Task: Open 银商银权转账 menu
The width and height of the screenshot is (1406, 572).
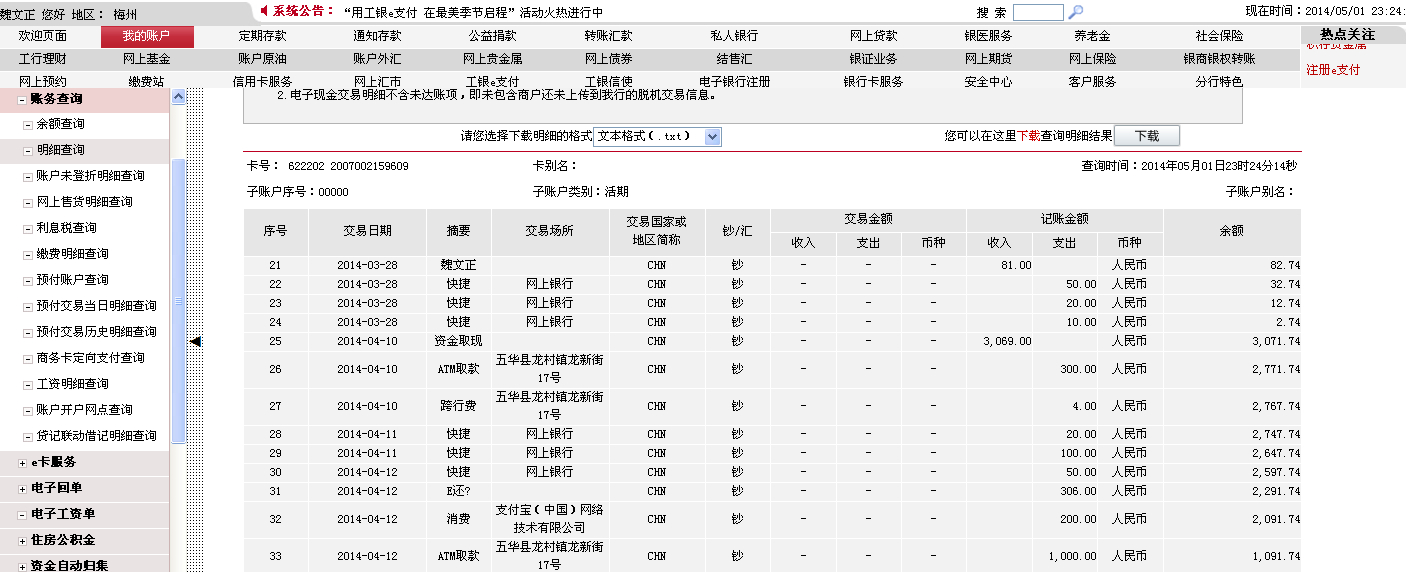Action: point(1219,59)
